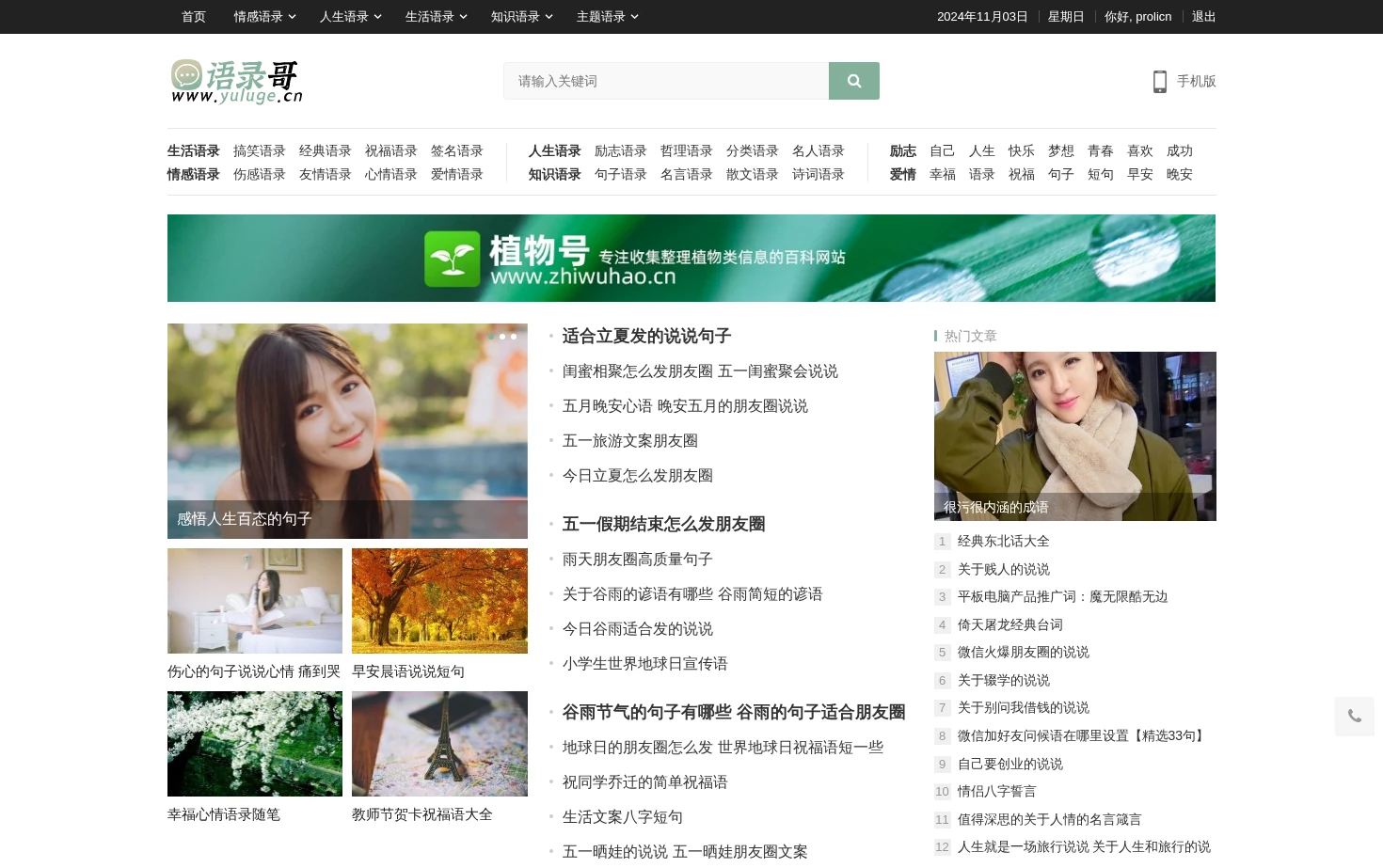Click the 晚安 tag link
The width and height of the screenshot is (1383, 868).
1180,174
